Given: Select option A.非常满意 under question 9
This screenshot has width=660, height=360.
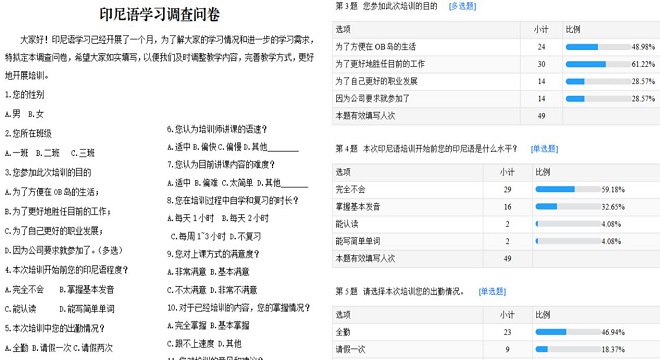Looking at the screenshot, I should coord(186,272).
